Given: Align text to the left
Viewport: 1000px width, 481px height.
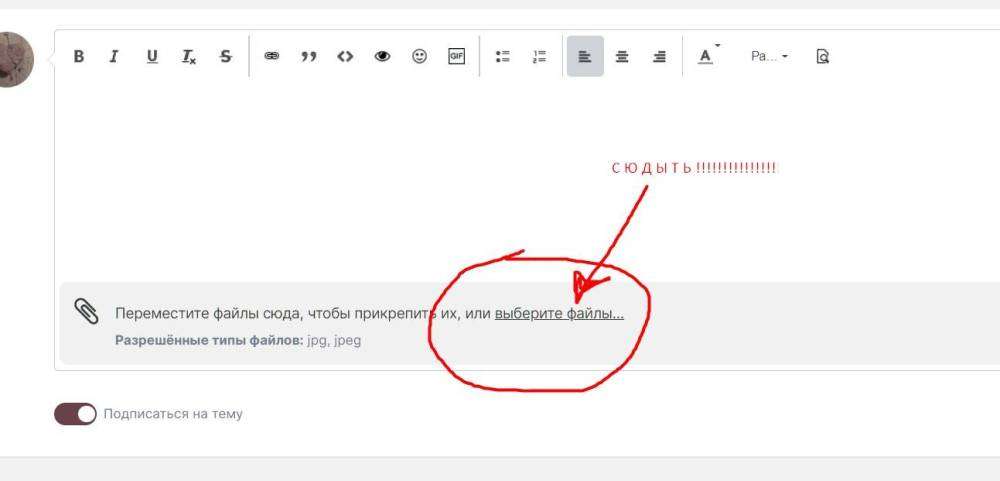Looking at the screenshot, I should click(585, 57).
